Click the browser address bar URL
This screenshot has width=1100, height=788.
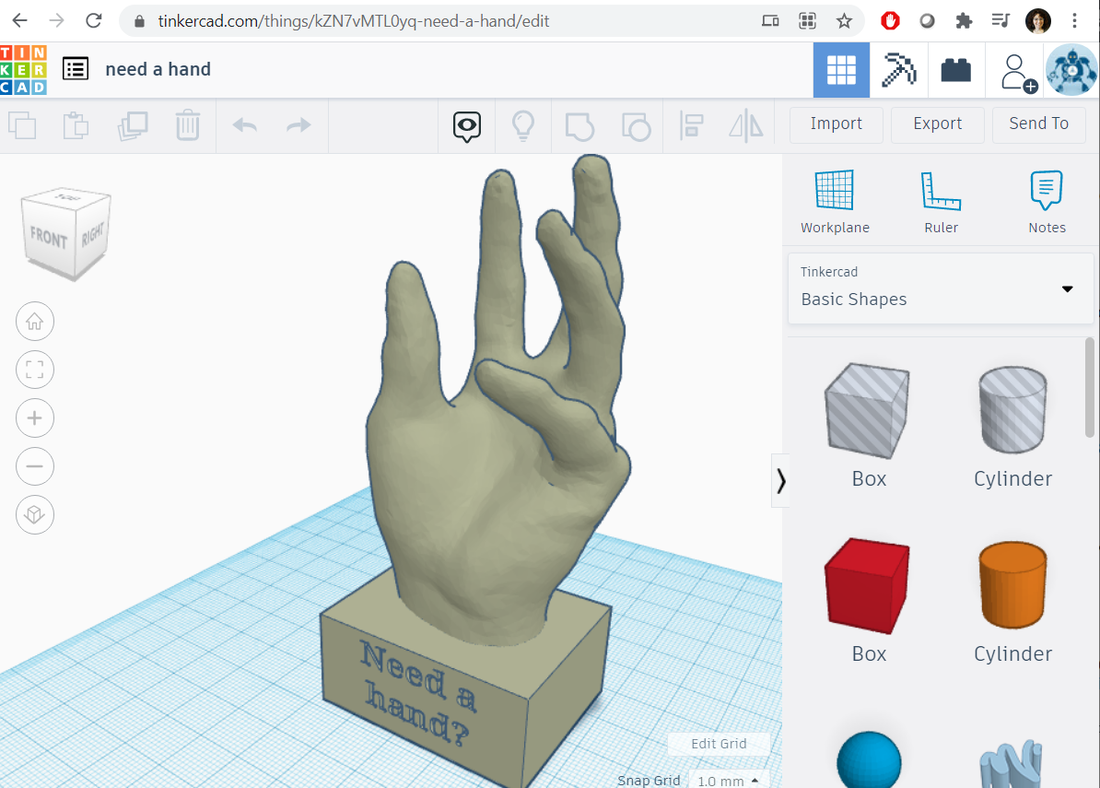tap(354, 21)
